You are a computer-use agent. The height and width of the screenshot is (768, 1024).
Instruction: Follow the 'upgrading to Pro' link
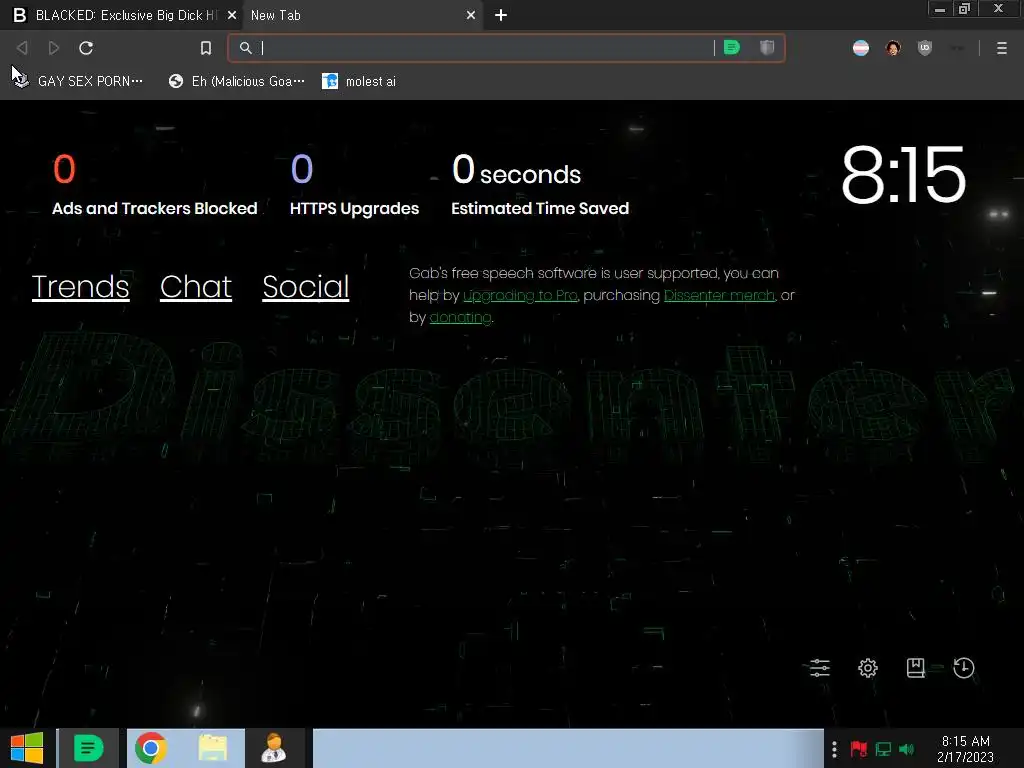click(520, 295)
